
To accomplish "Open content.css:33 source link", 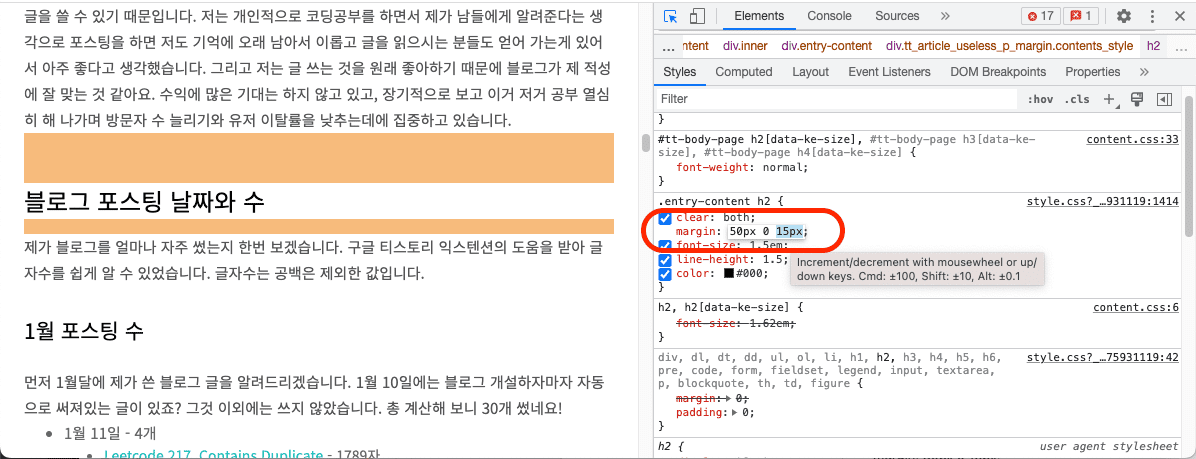I will pyautogui.click(x=1133, y=140).
